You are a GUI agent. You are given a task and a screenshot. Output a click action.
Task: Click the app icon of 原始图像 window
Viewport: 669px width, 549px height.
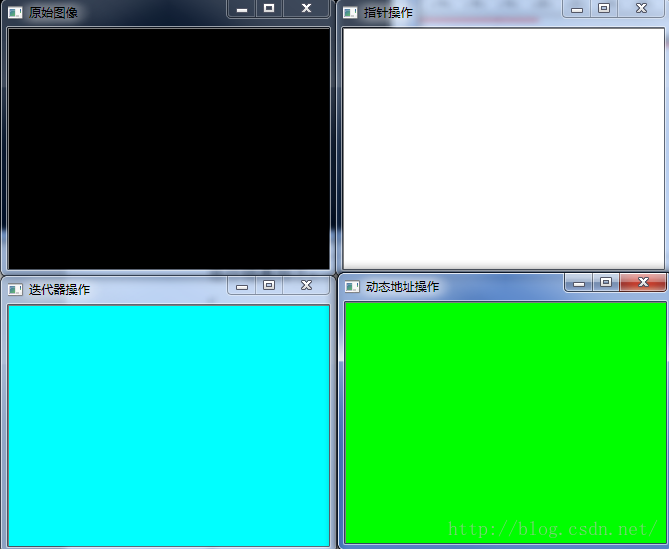coord(15,13)
